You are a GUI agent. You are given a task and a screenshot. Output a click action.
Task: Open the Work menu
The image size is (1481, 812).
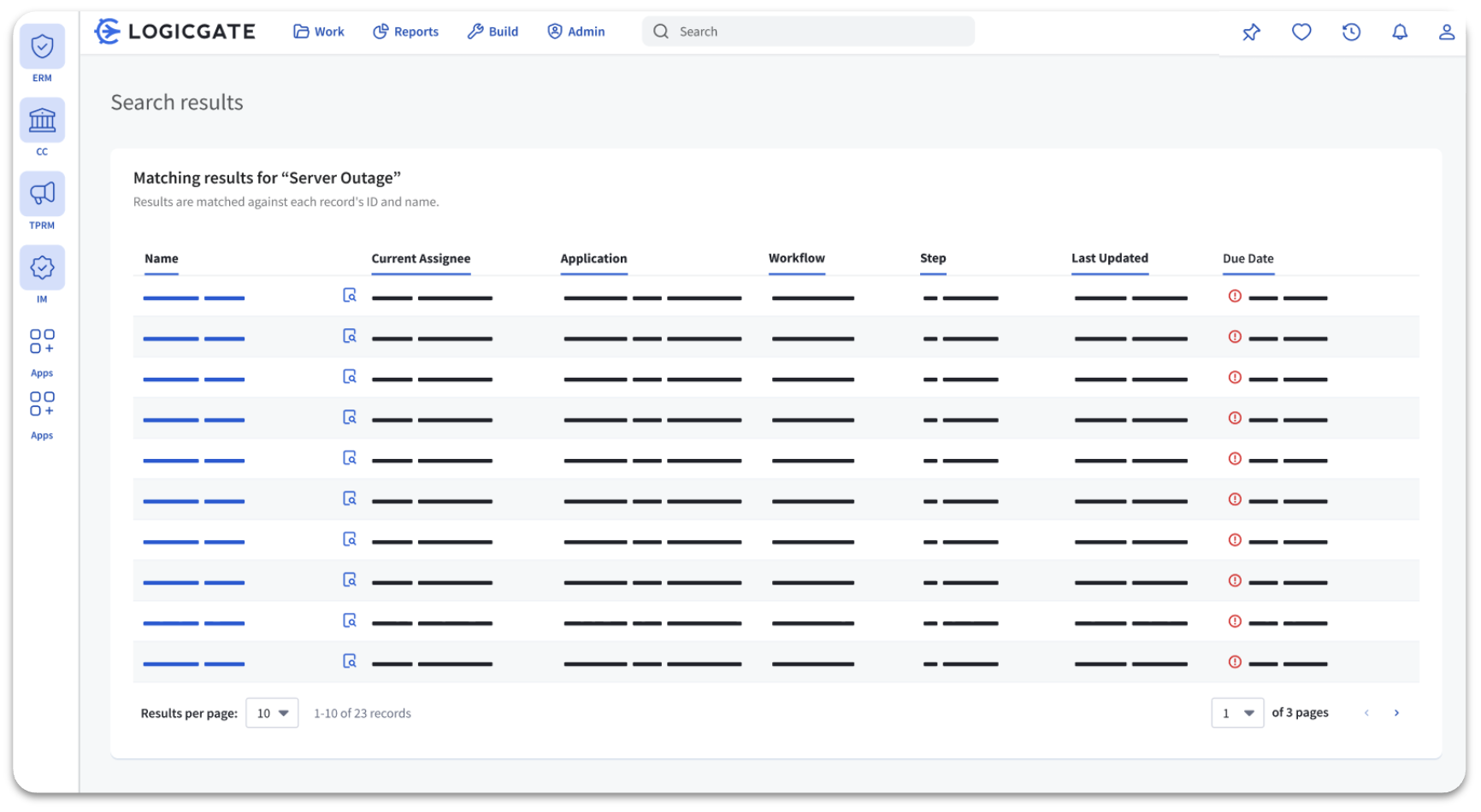(319, 32)
